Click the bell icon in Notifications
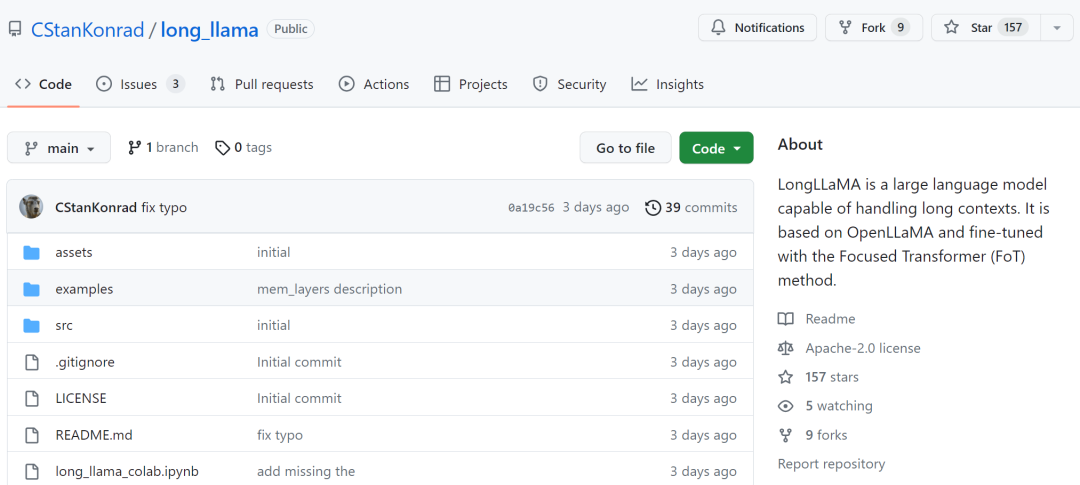 (x=719, y=28)
